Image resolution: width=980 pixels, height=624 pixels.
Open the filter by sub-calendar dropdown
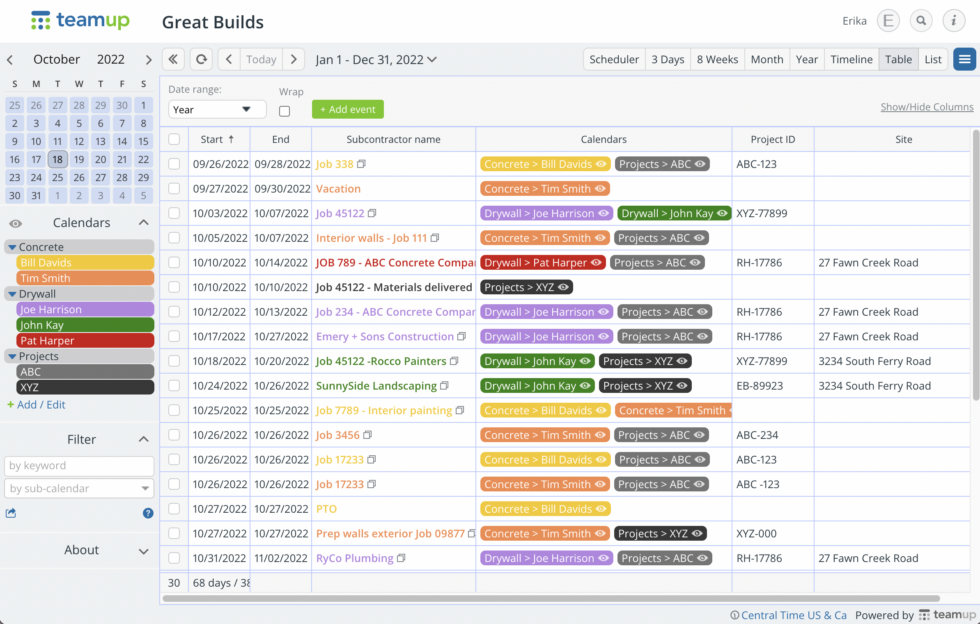[x=79, y=490]
